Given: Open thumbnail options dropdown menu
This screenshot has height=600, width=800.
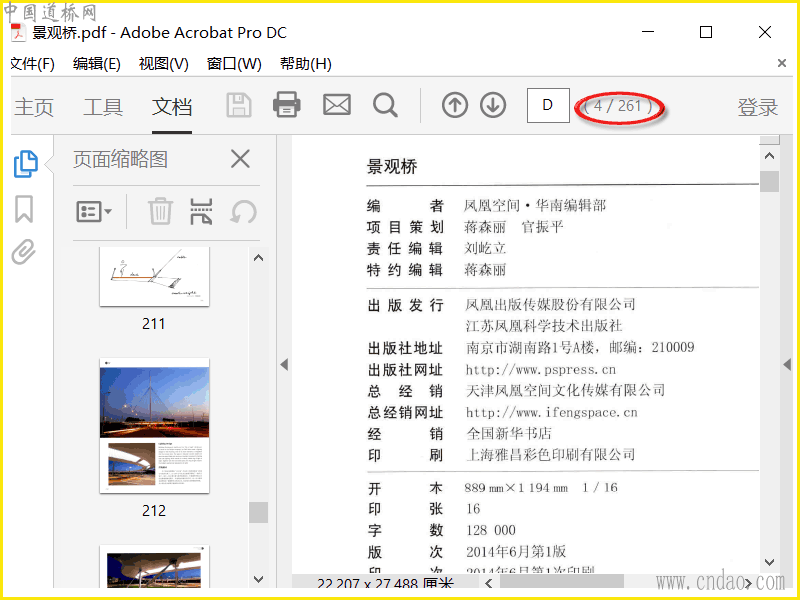Looking at the screenshot, I should click(94, 211).
